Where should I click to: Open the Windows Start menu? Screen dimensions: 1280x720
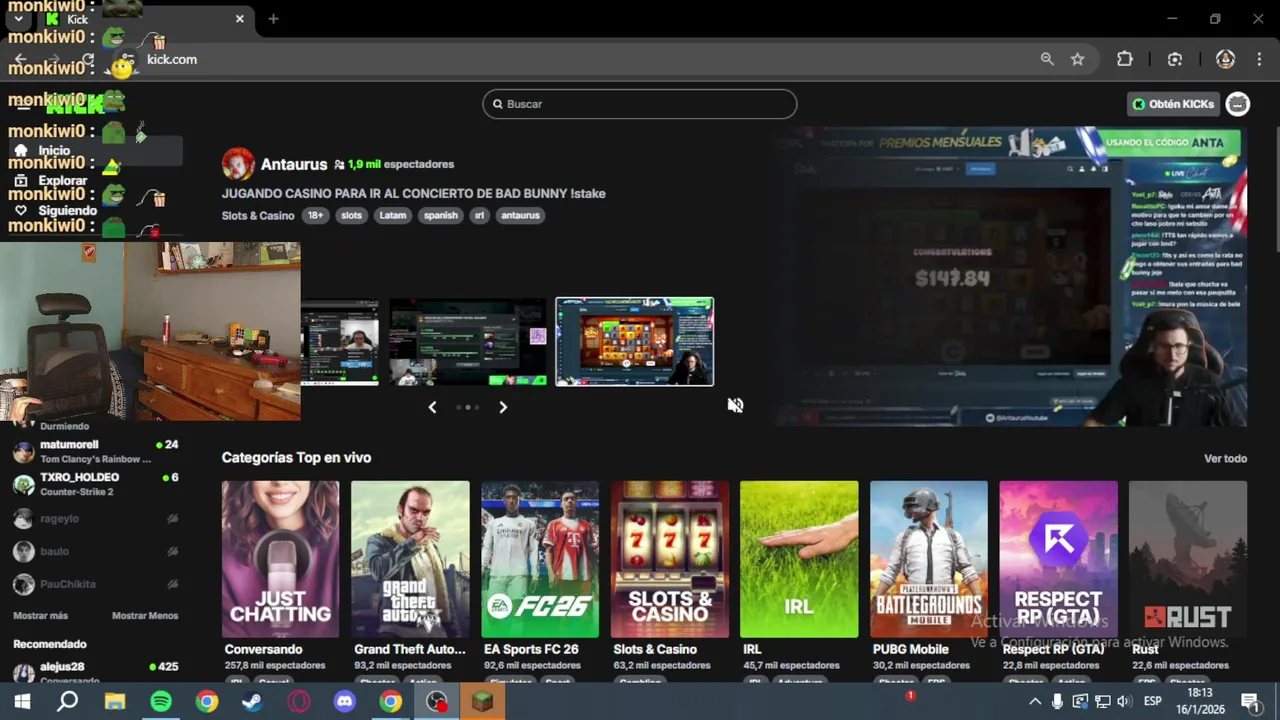tap(22, 702)
